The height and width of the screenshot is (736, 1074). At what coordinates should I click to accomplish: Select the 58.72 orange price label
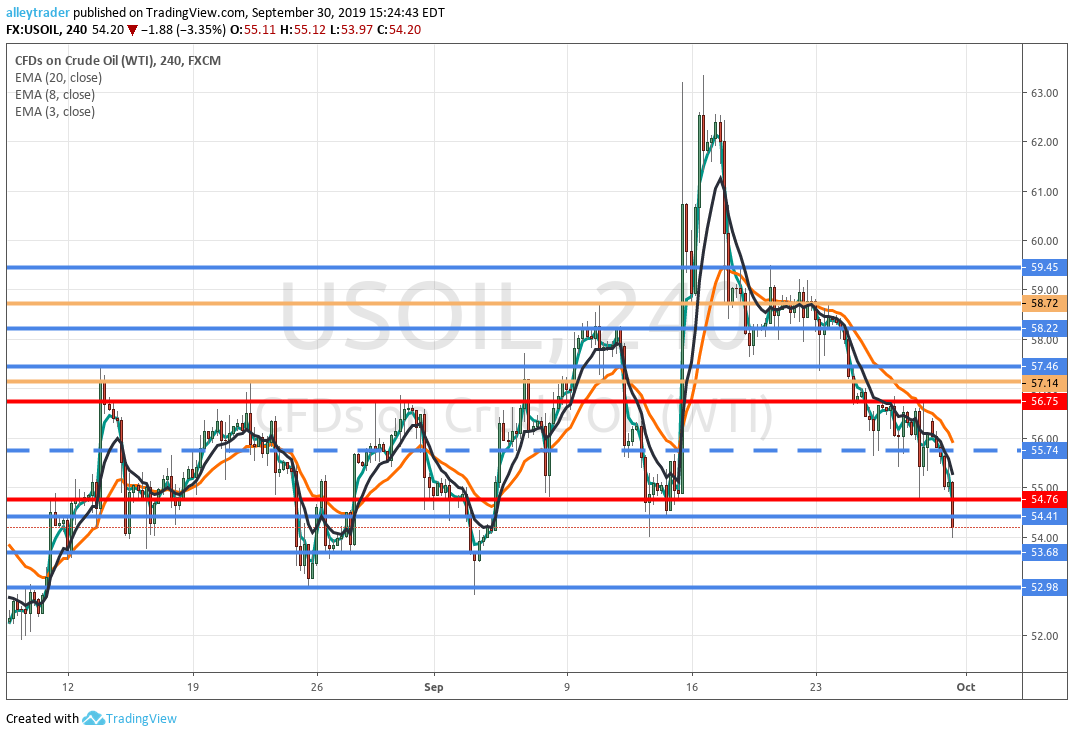tap(1044, 303)
